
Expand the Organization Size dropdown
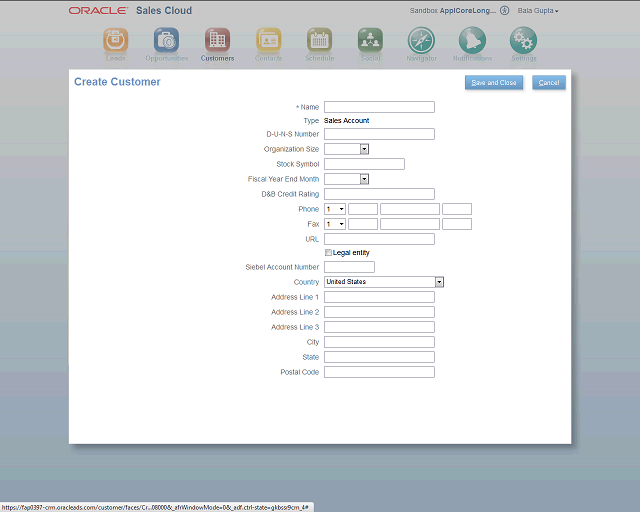(364, 149)
